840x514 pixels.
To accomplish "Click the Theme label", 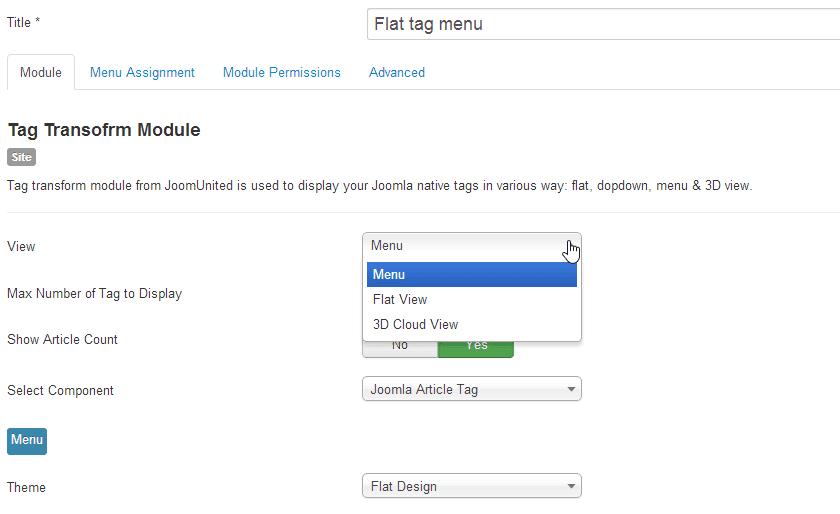I will pos(26,488).
